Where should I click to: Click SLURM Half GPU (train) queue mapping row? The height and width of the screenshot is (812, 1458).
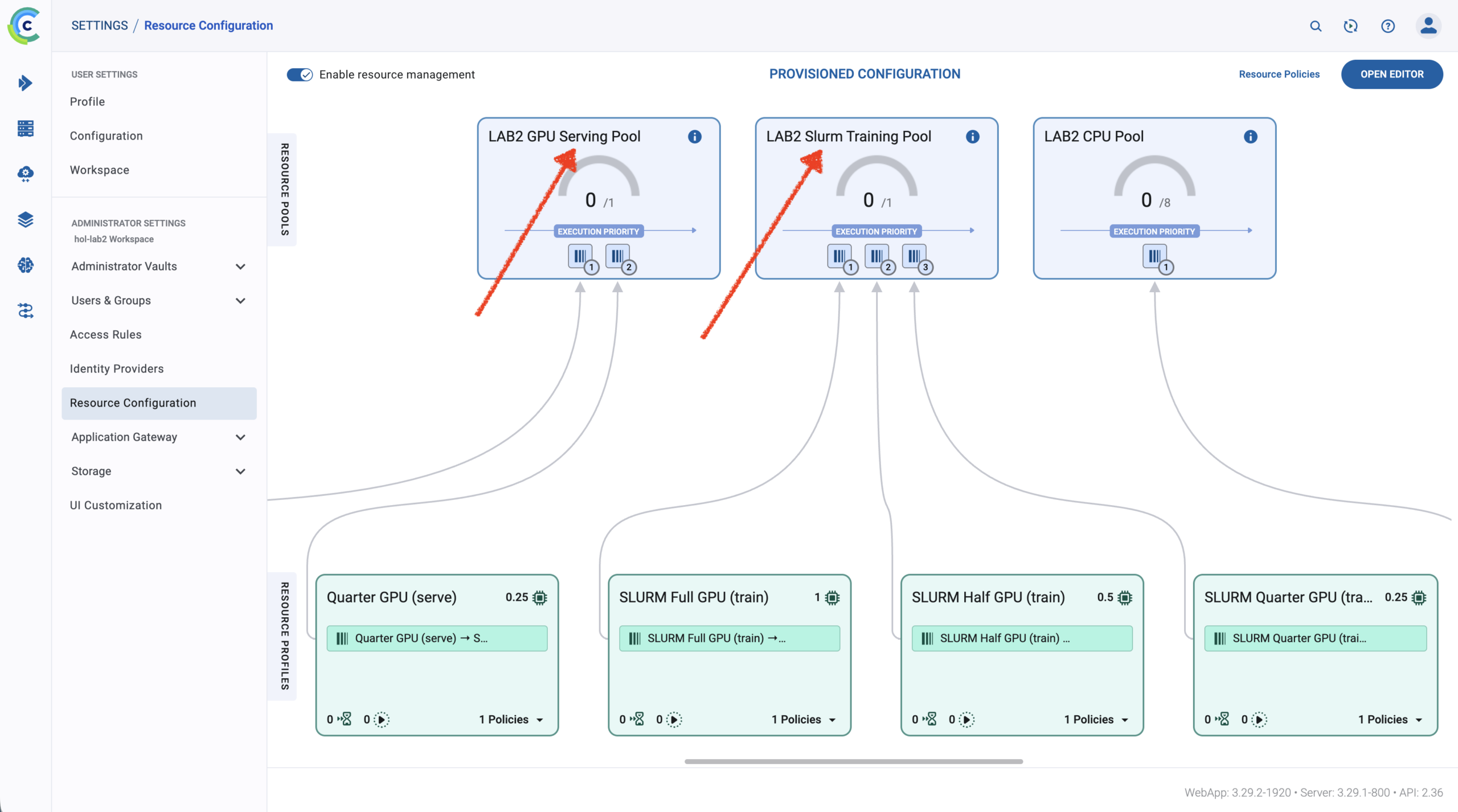[1022, 638]
